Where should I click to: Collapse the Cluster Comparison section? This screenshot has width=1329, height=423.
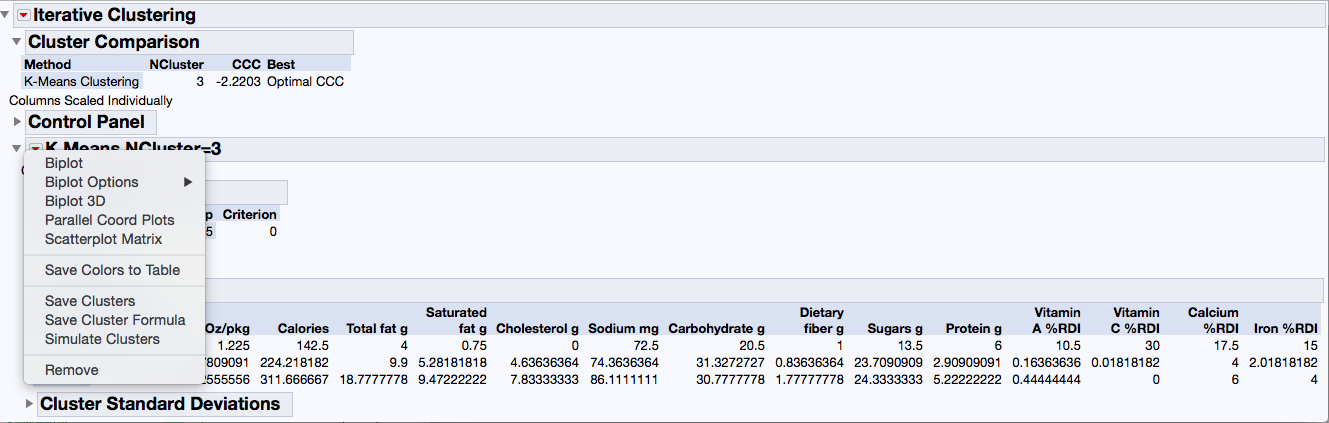click(16, 42)
